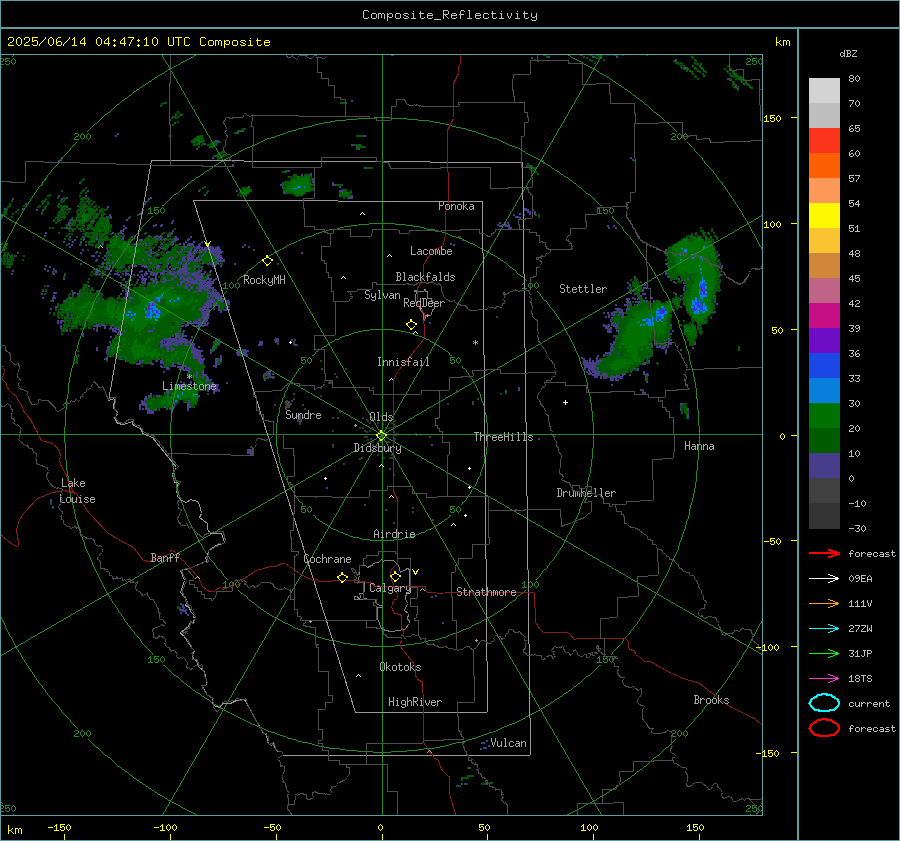This screenshot has height=841, width=900.
Task: Select the cyan 27ZW arrow legend entry
Action: (x=824, y=629)
